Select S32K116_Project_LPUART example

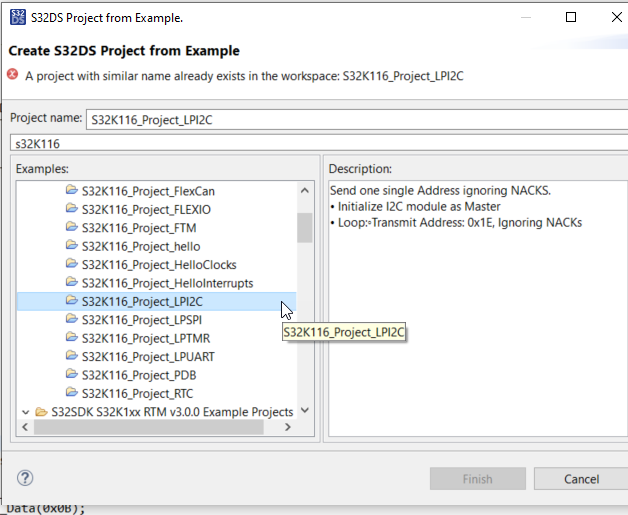point(148,357)
